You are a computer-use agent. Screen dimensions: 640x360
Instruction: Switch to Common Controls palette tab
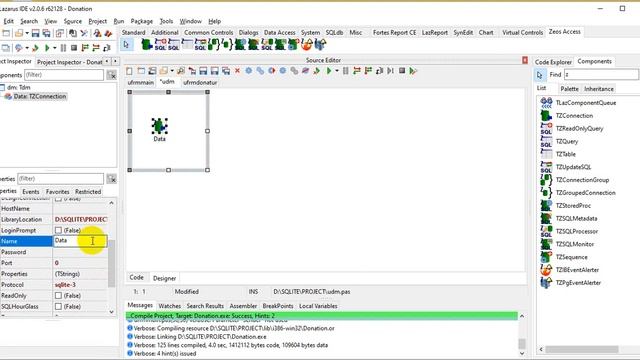pyautogui.click(x=209, y=33)
